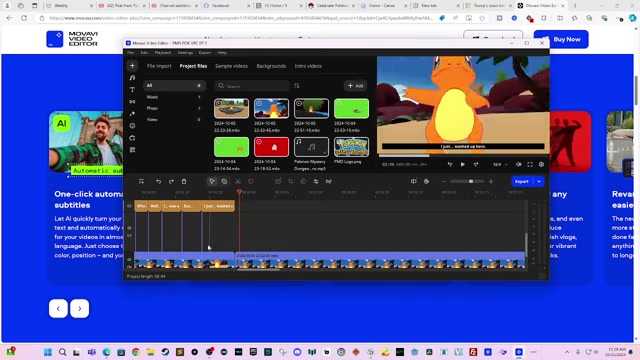The image size is (640, 360).
Task: Select the PMD Logo.png thumbnail
Action: (351, 147)
